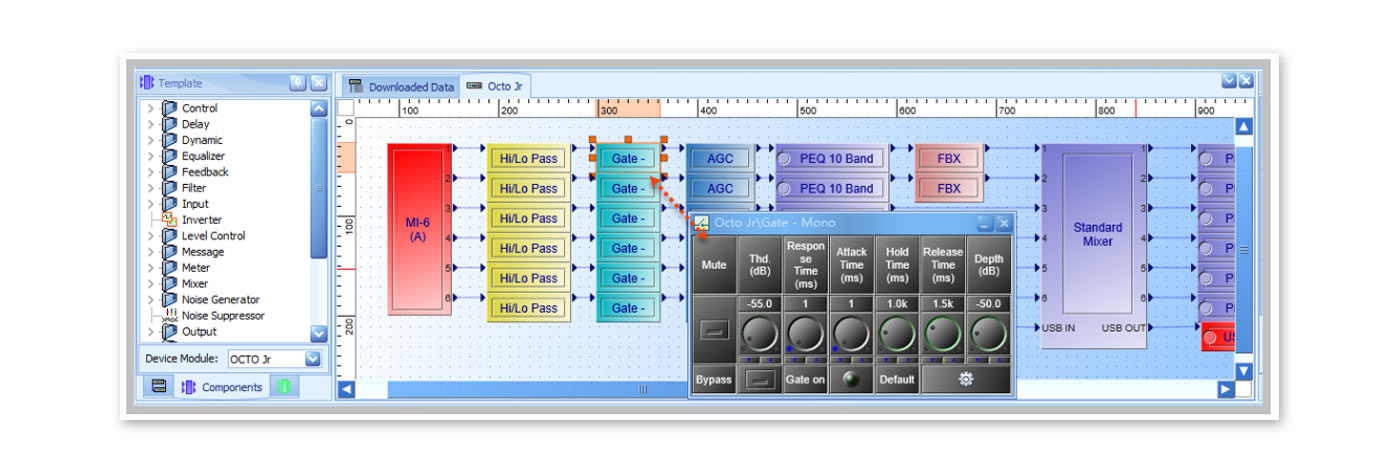The height and width of the screenshot is (460, 1400).
Task: Select the Standard Mixer block
Action: (x=1097, y=234)
